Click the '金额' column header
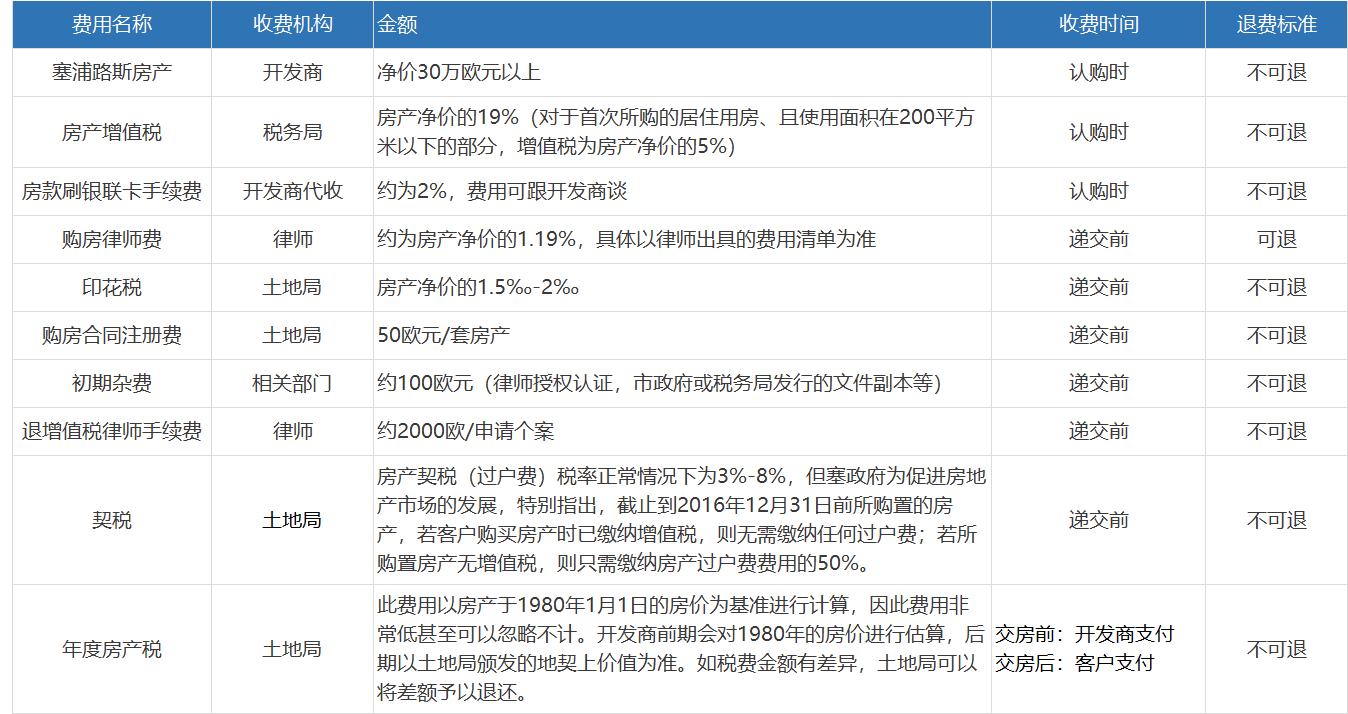Screen dimensions: 1348x714 (x=682, y=25)
